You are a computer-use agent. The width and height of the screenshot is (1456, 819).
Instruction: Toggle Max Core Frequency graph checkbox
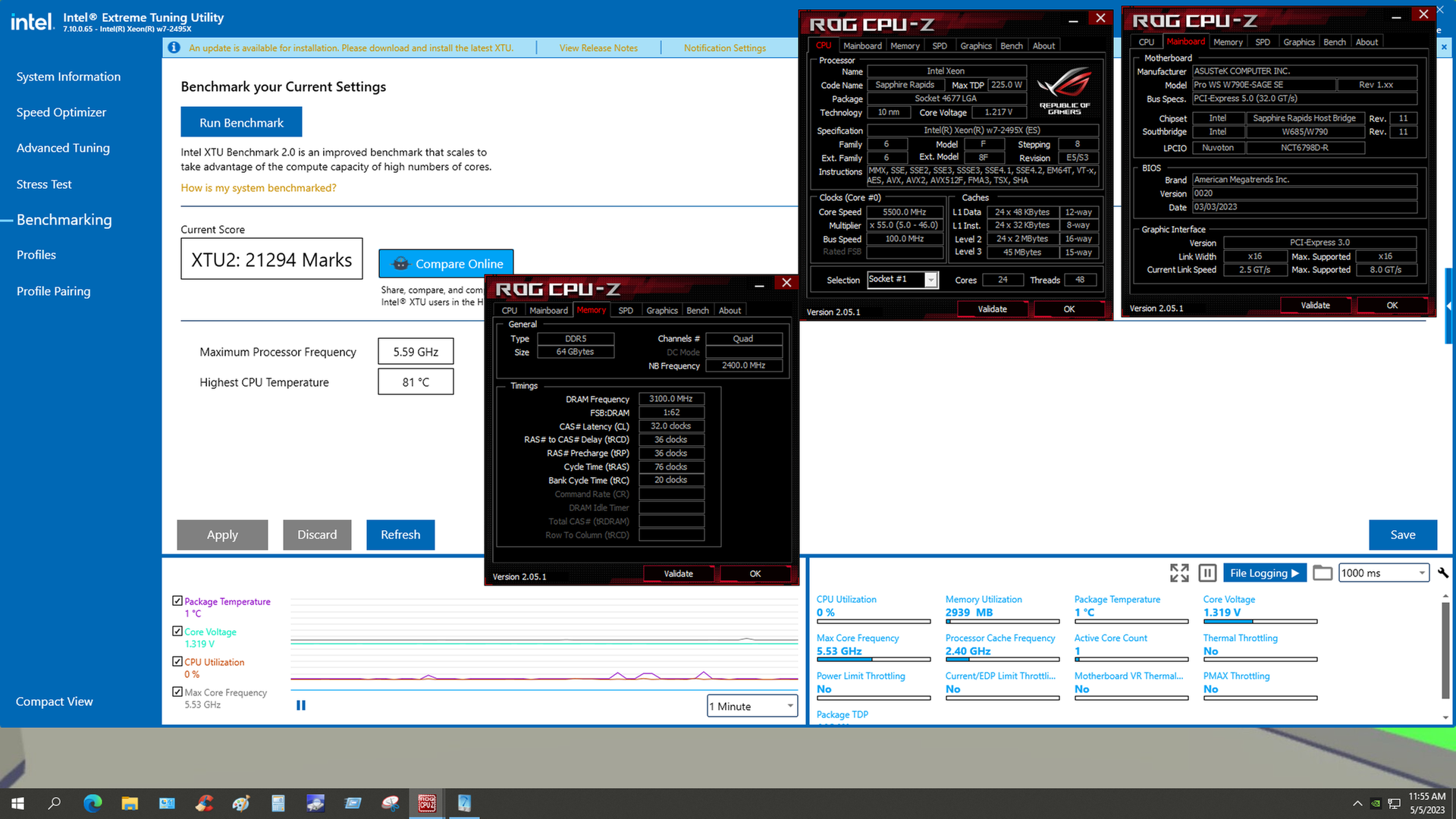[177, 692]
